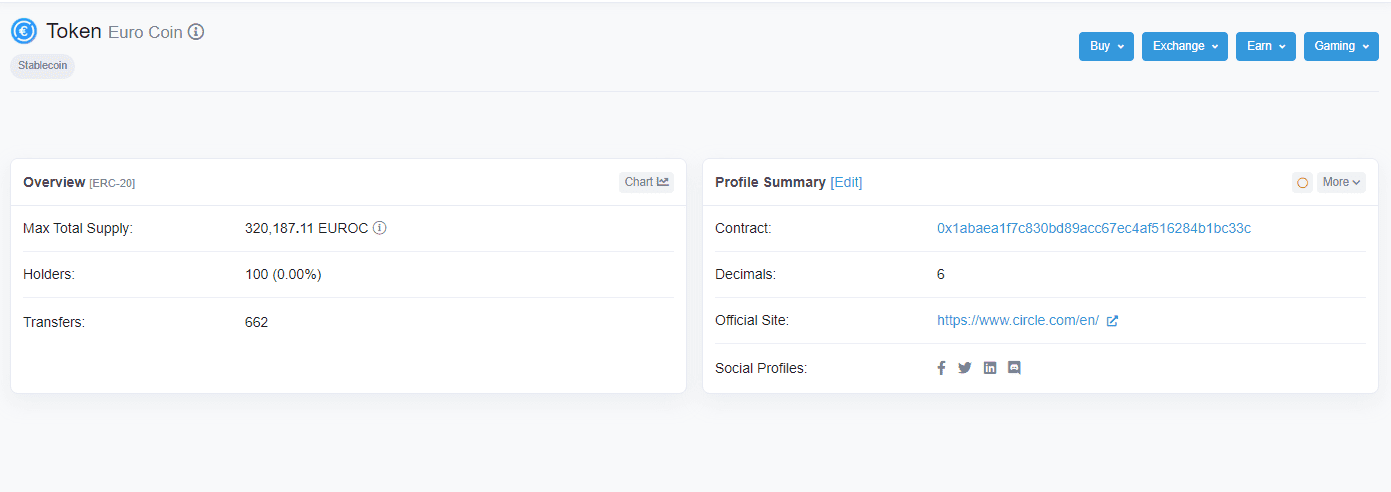Click the Transfers label
1391x492 pixels.
click(54, 322)
